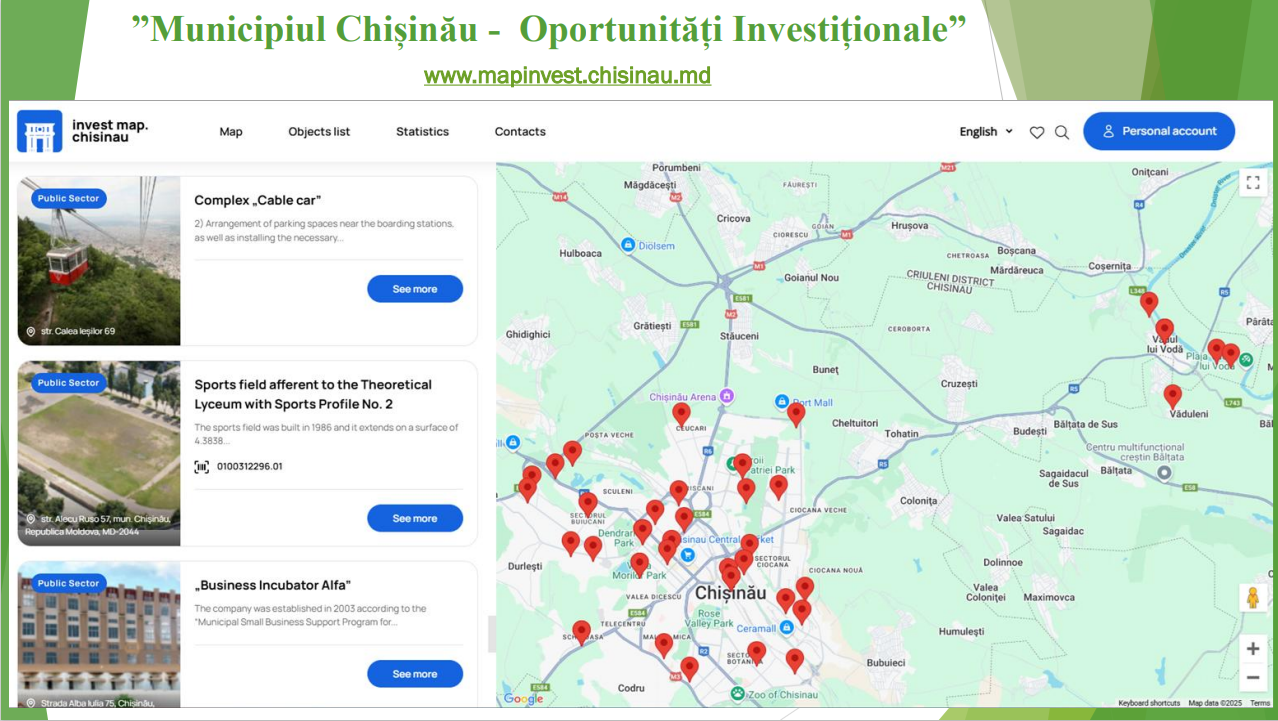Click the cable car thumbnail image
The height and width of the screenshot is (721, 1278).
tap(99, 261)
